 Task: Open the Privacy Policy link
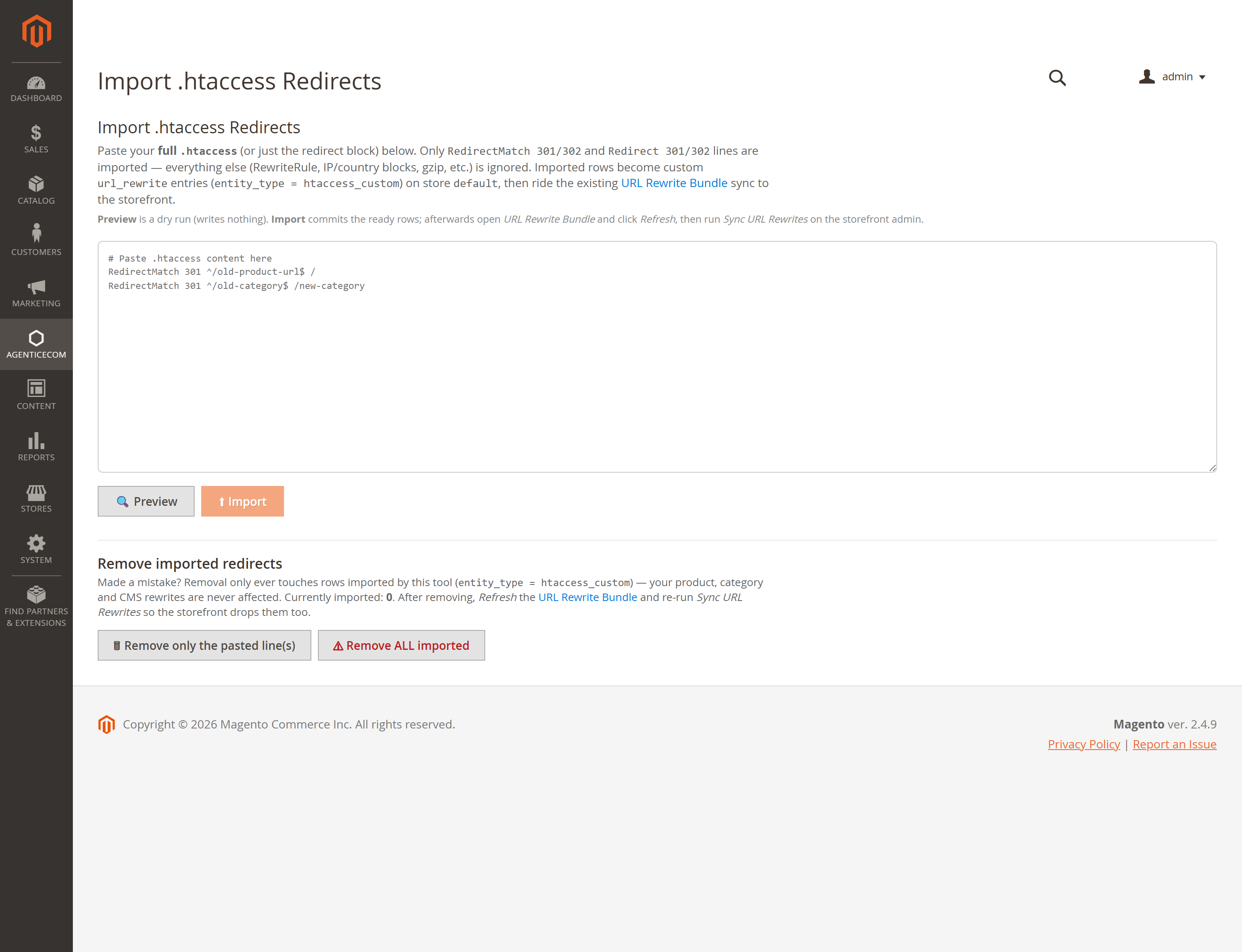click(1084, 744)
